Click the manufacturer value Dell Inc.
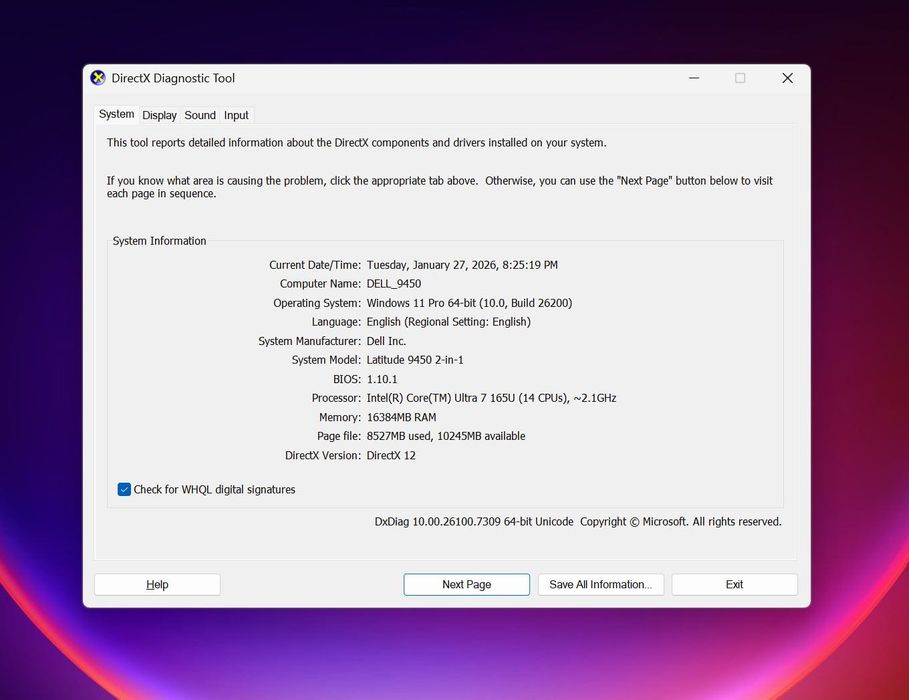 click(x=386, y=341)
